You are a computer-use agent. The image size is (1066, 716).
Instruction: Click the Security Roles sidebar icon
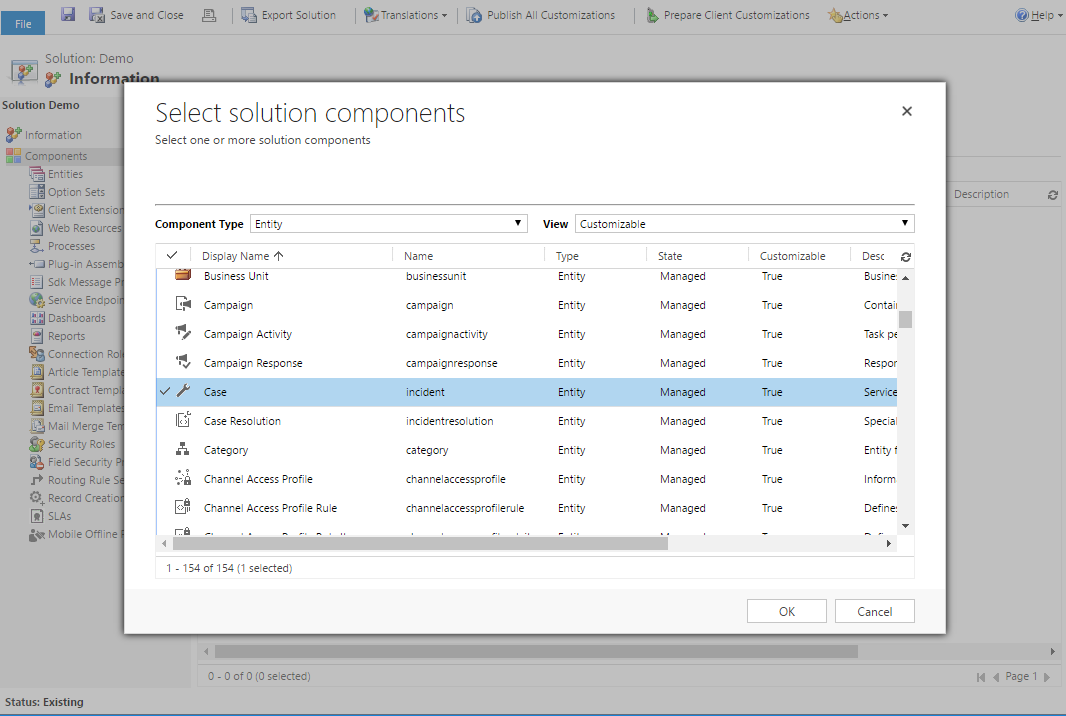37,444
